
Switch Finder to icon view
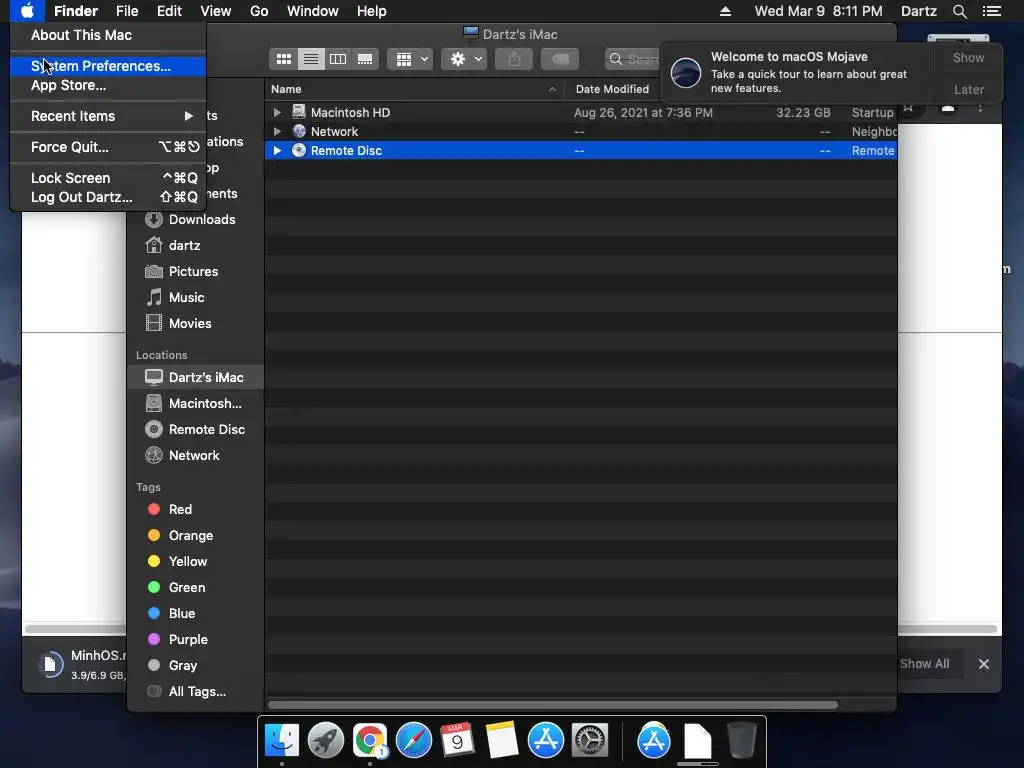(283, 59)
